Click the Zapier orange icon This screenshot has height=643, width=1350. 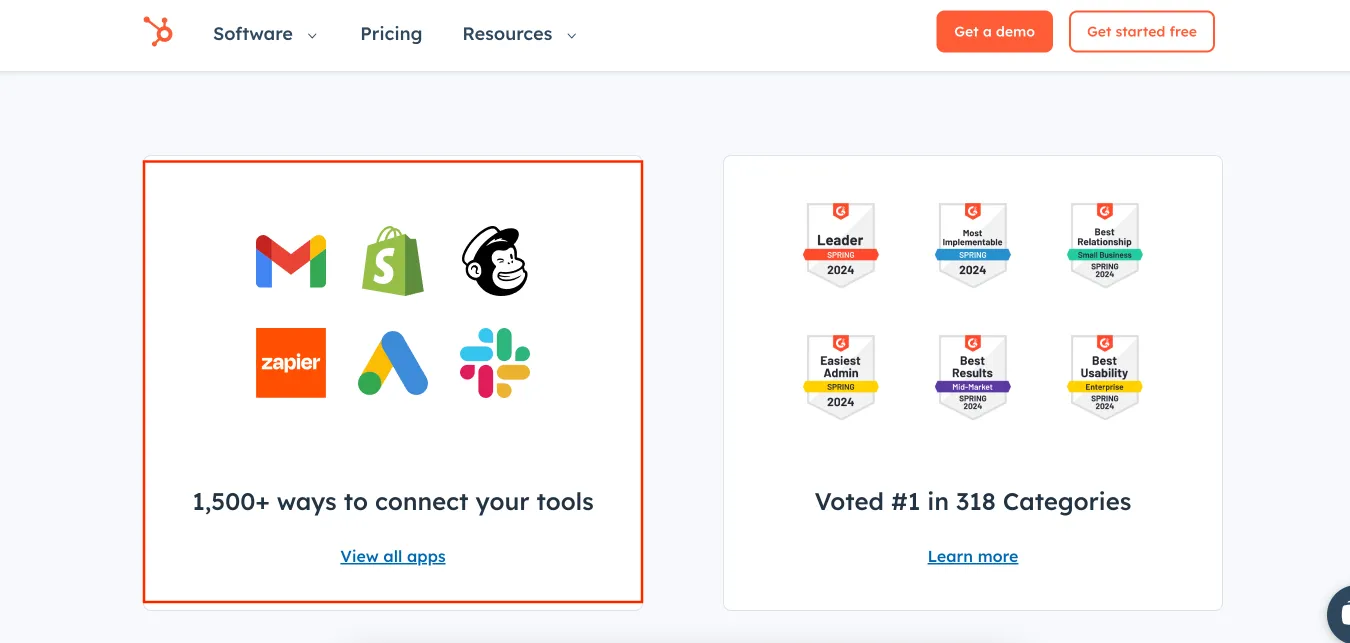click(x=291, y=363)
